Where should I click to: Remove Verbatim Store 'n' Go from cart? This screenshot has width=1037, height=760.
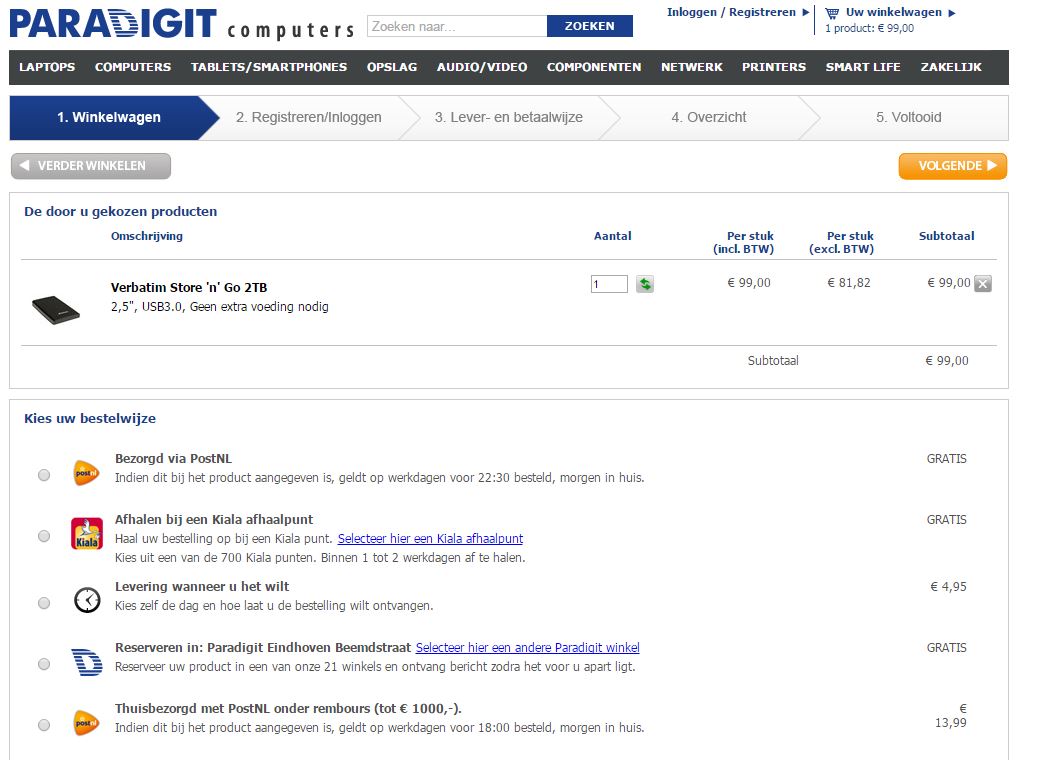tap(983, 284)
